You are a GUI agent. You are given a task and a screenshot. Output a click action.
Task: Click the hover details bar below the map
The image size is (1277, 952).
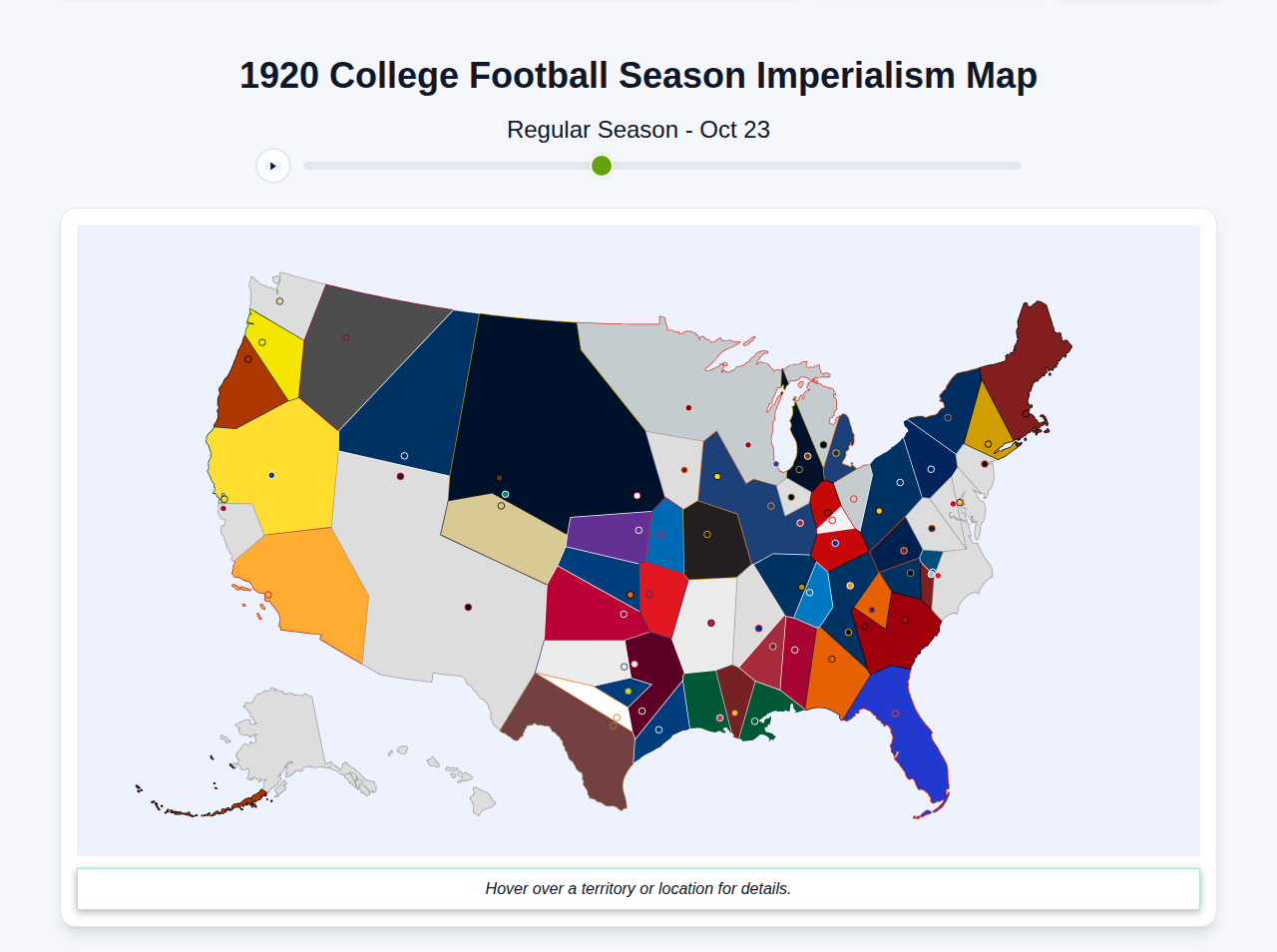638,888
